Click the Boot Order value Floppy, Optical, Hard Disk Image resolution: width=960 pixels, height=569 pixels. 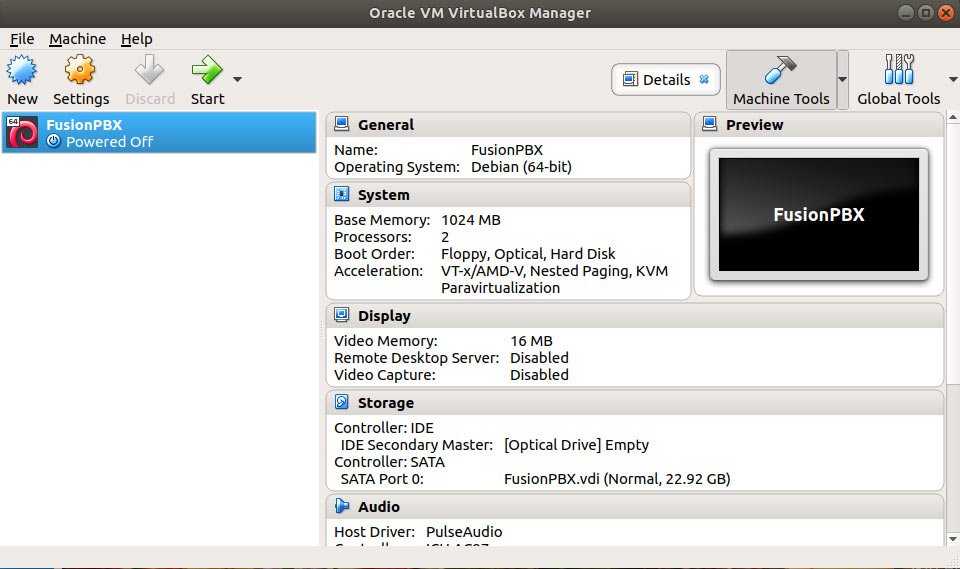click(528, 254)
